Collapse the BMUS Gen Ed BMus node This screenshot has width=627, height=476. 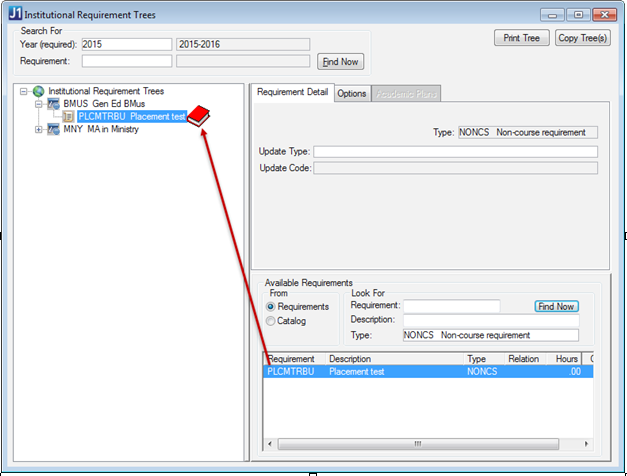point(38,104)
